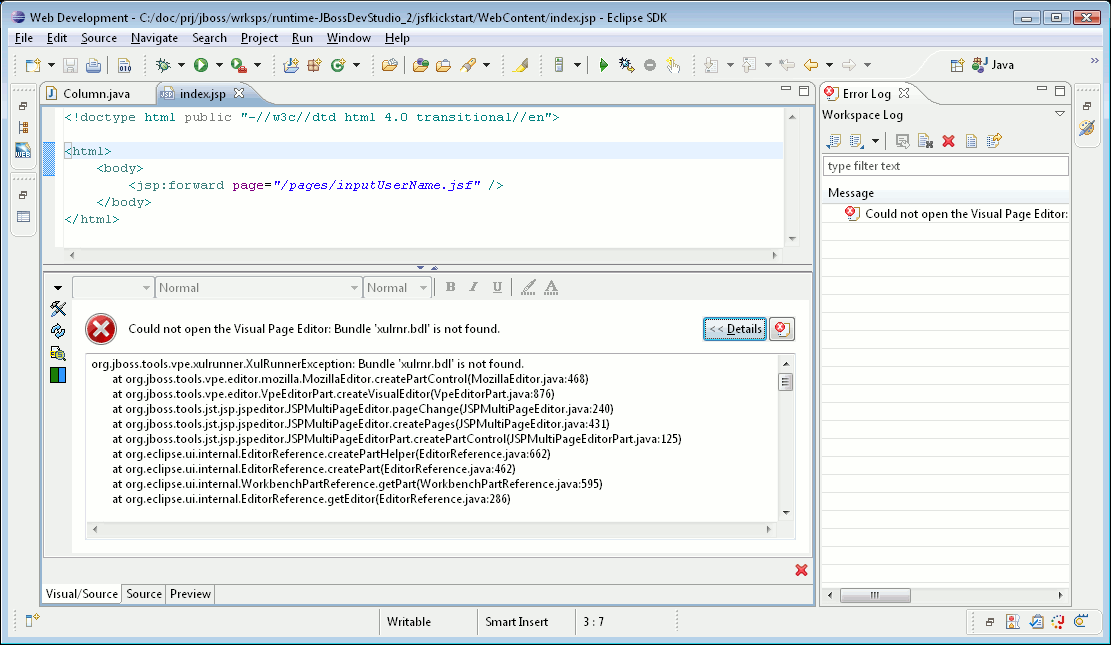Click the Restore Log icon in Error Log
Viewport: 1111px width, 645px height.
coord(994,141)
